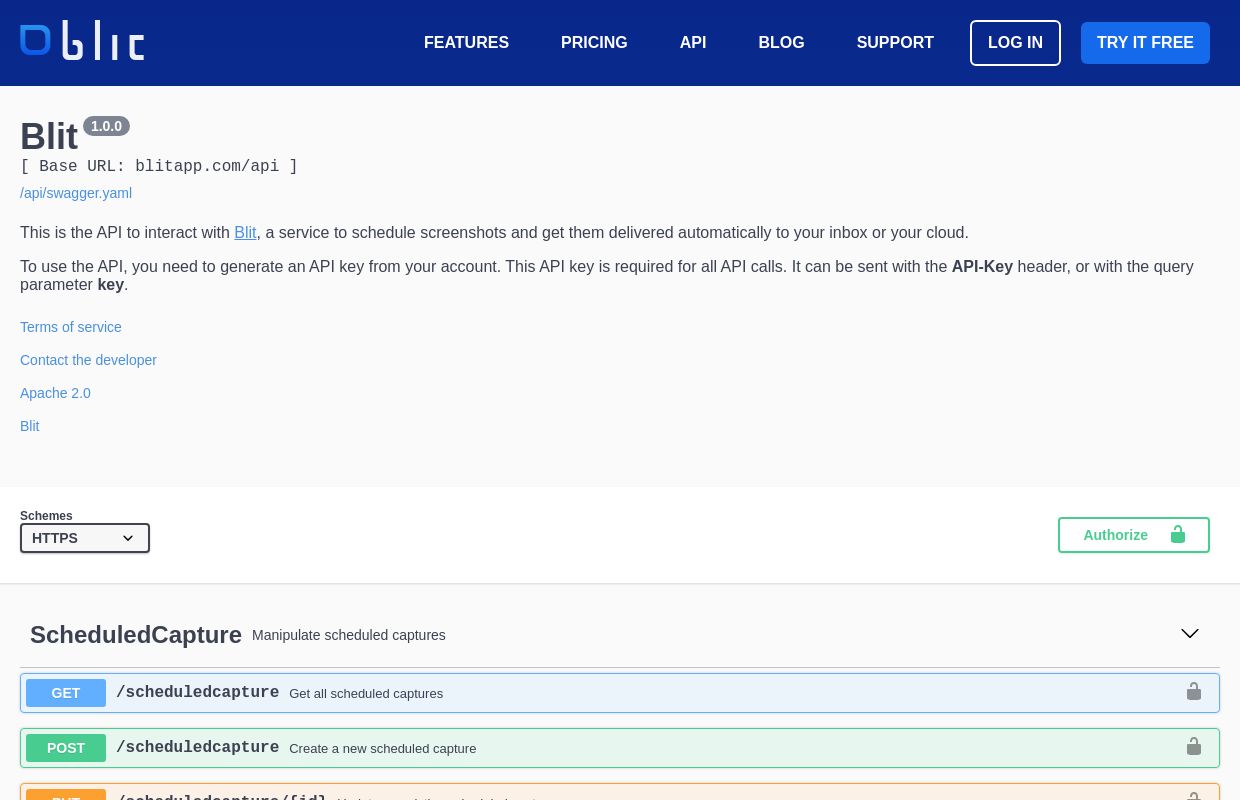Expand the GET /scheduledcapture endpoint
Viewport: 1240px width, 800px height.
(x=620, y=693)
